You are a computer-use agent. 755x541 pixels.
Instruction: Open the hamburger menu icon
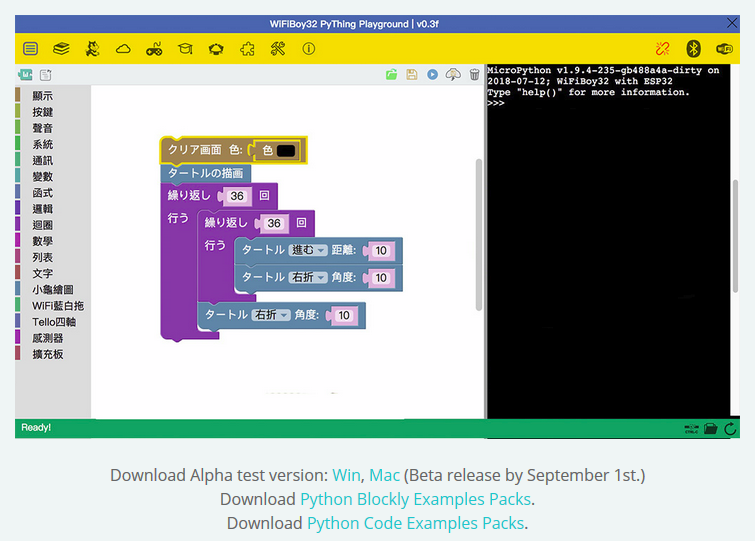(x=30, y=49)
